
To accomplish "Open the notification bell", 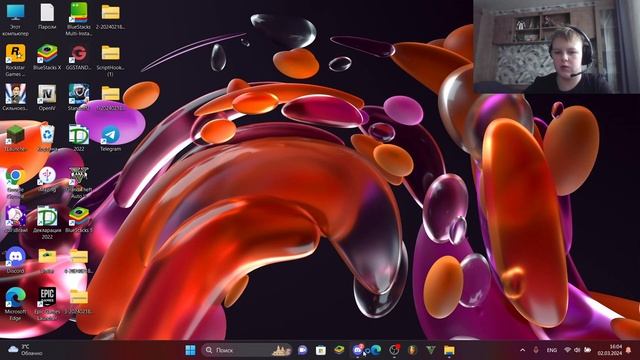I will [x=629, y=350].
